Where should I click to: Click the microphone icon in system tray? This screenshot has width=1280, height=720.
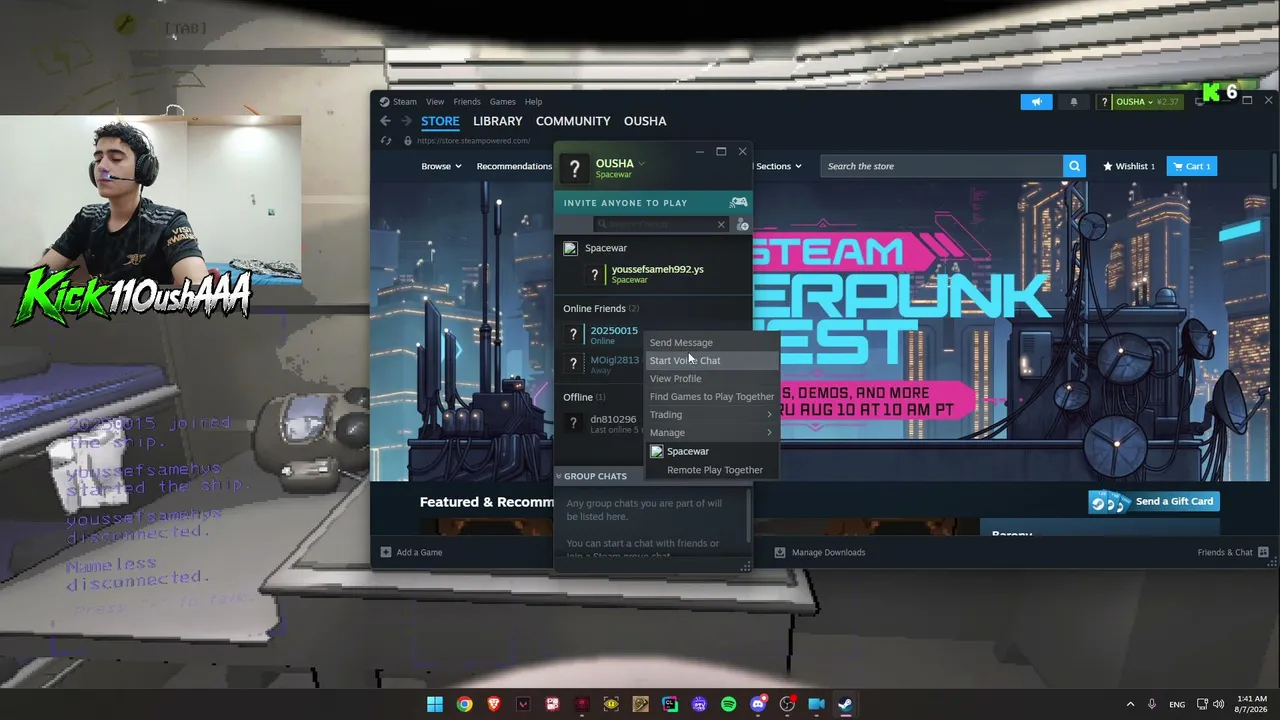point(1152,704)
